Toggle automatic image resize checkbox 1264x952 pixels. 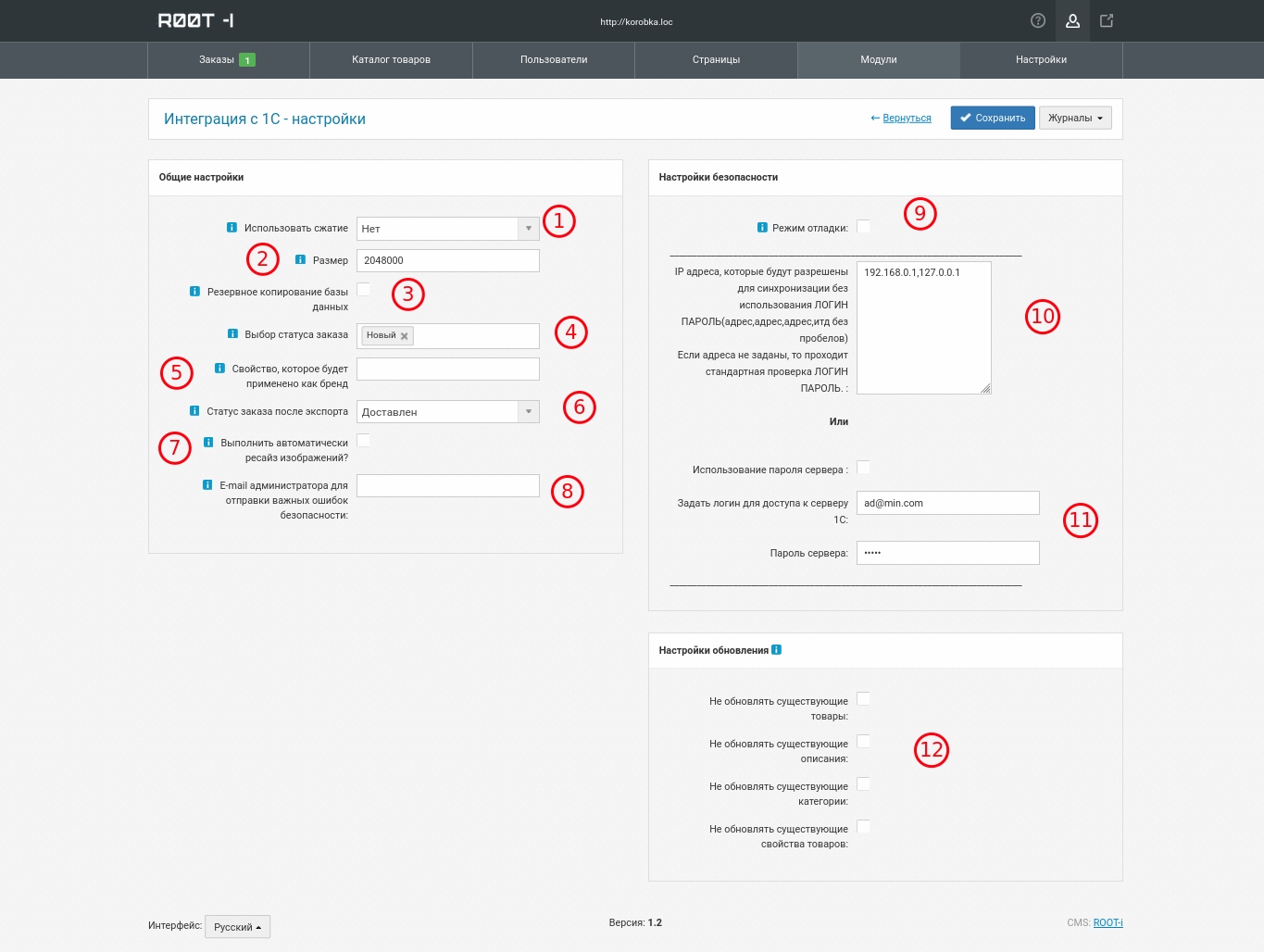363,440
